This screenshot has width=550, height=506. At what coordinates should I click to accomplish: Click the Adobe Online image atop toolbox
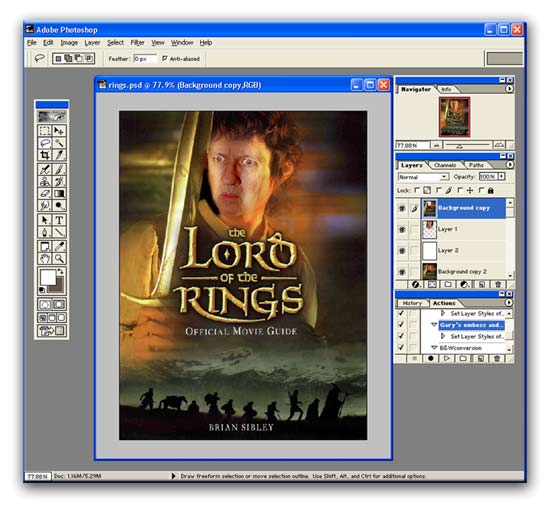click(52, 116)
